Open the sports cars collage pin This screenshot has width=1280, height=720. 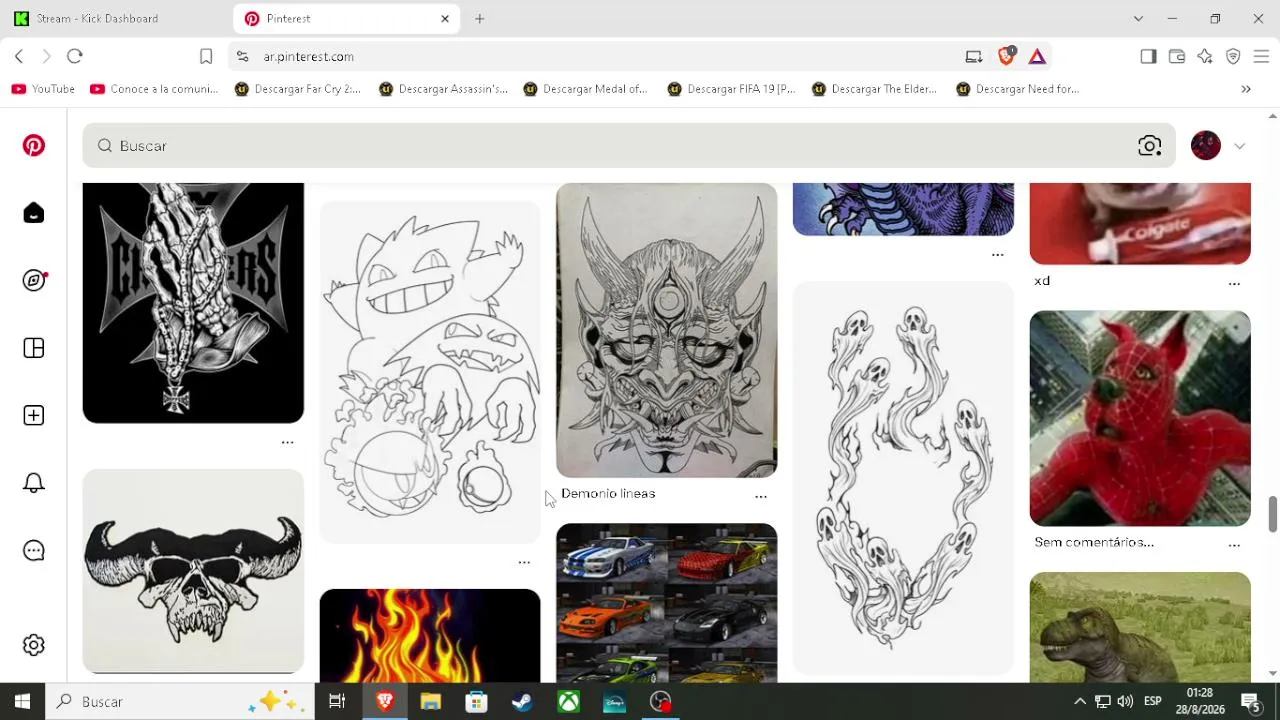click(667, 603)
